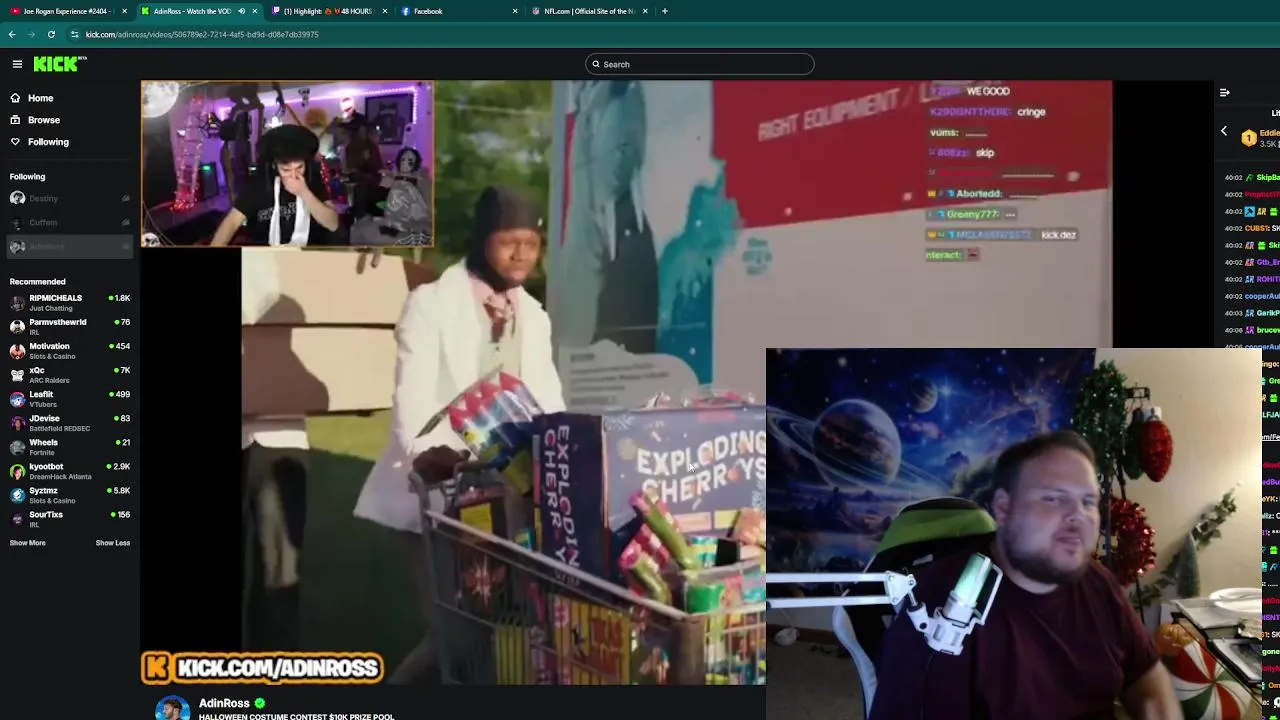Open the hamburger menu beside the Kick logo
This screenshot has width=1280, height=720.
17,64
